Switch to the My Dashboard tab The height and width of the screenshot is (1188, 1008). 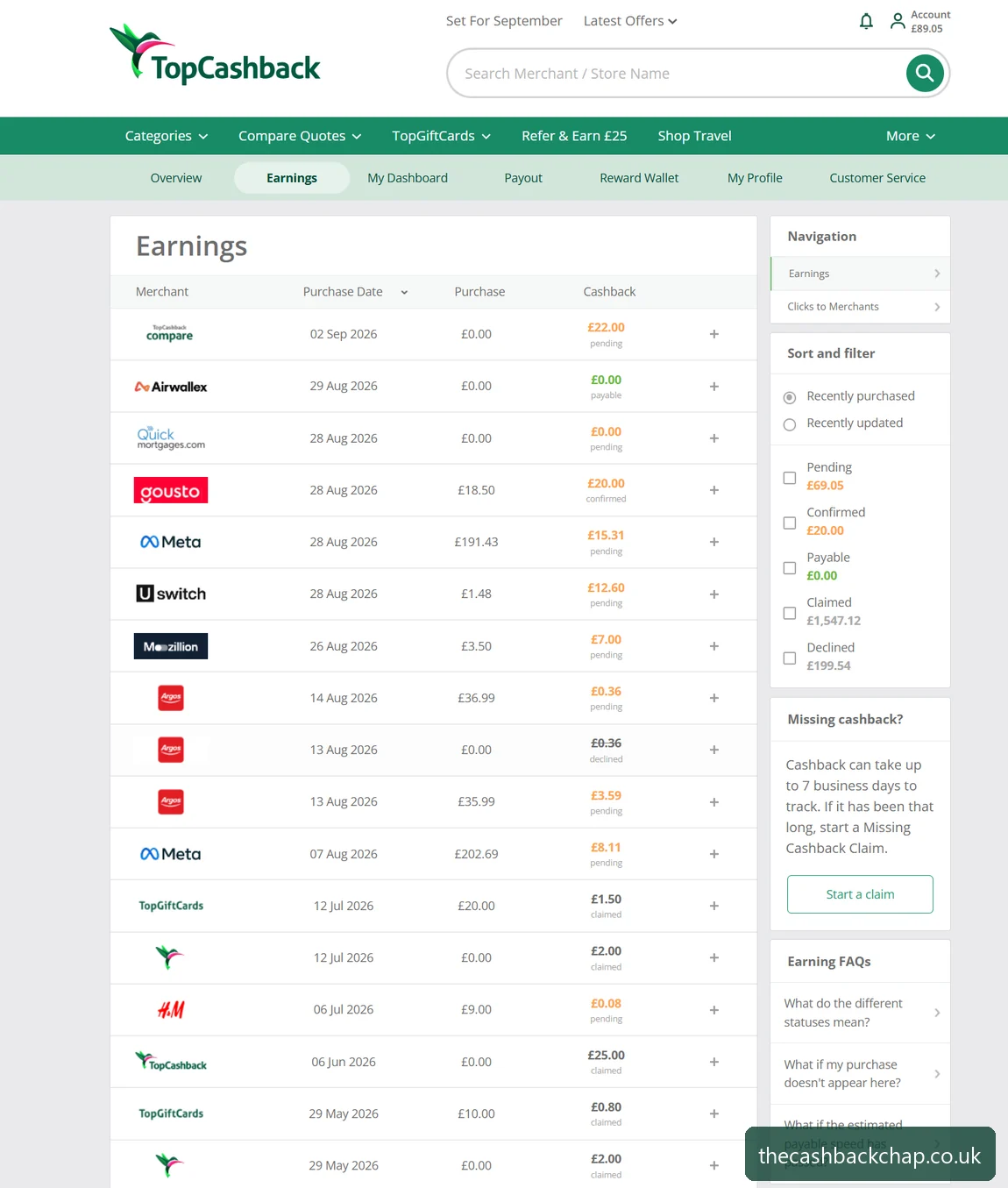point(408,178)
